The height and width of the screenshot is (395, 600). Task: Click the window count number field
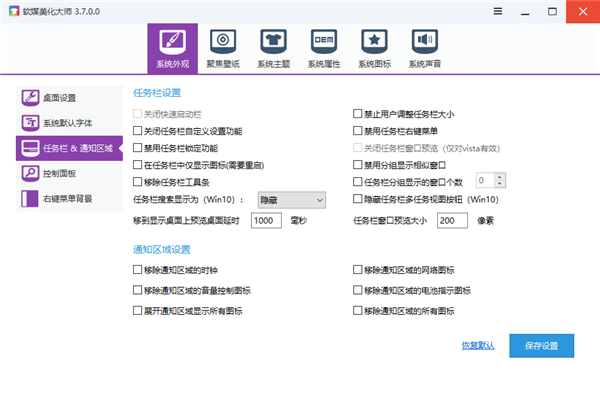pos(486,180)
